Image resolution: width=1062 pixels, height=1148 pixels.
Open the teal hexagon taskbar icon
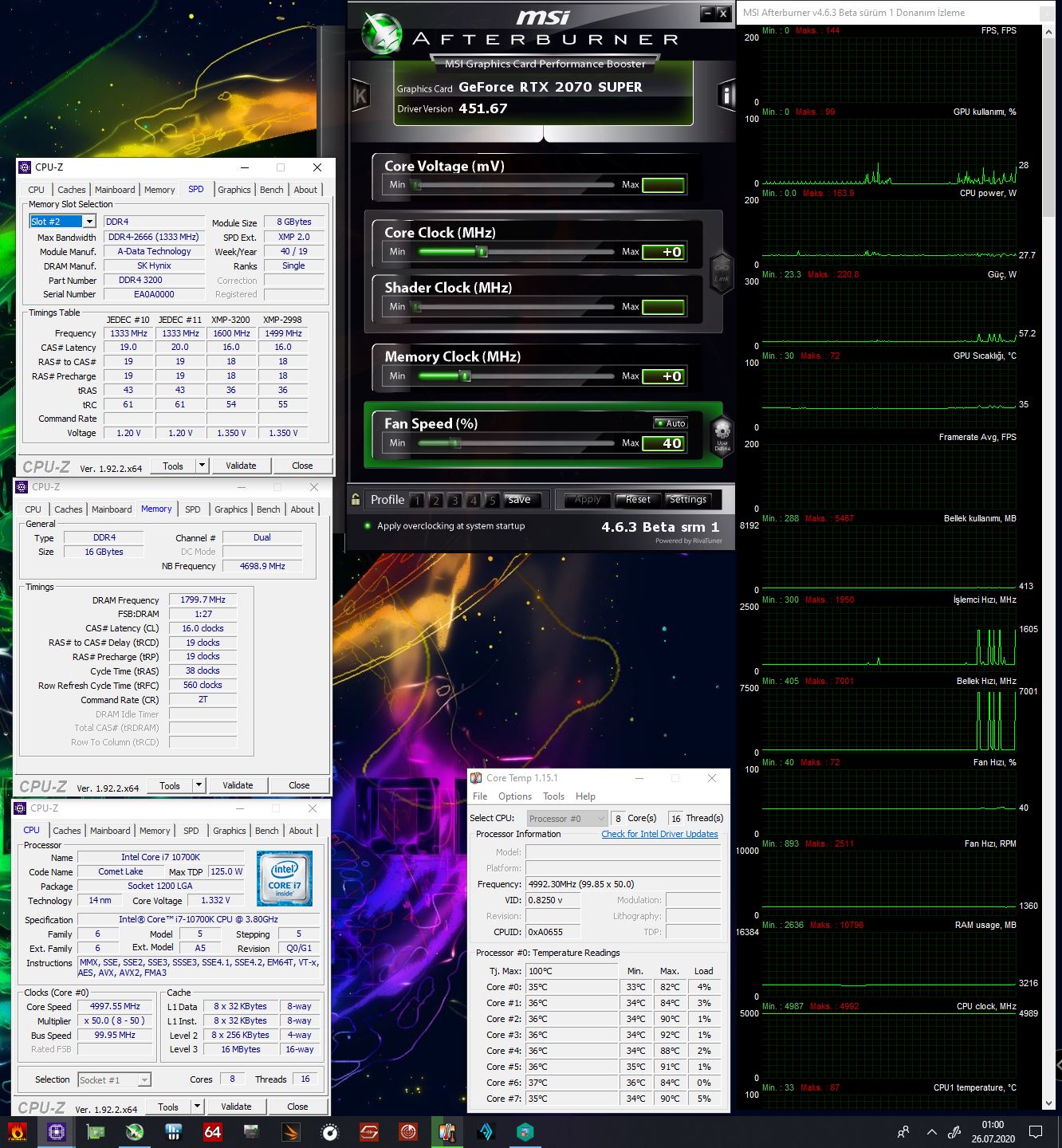point(525,1131)
